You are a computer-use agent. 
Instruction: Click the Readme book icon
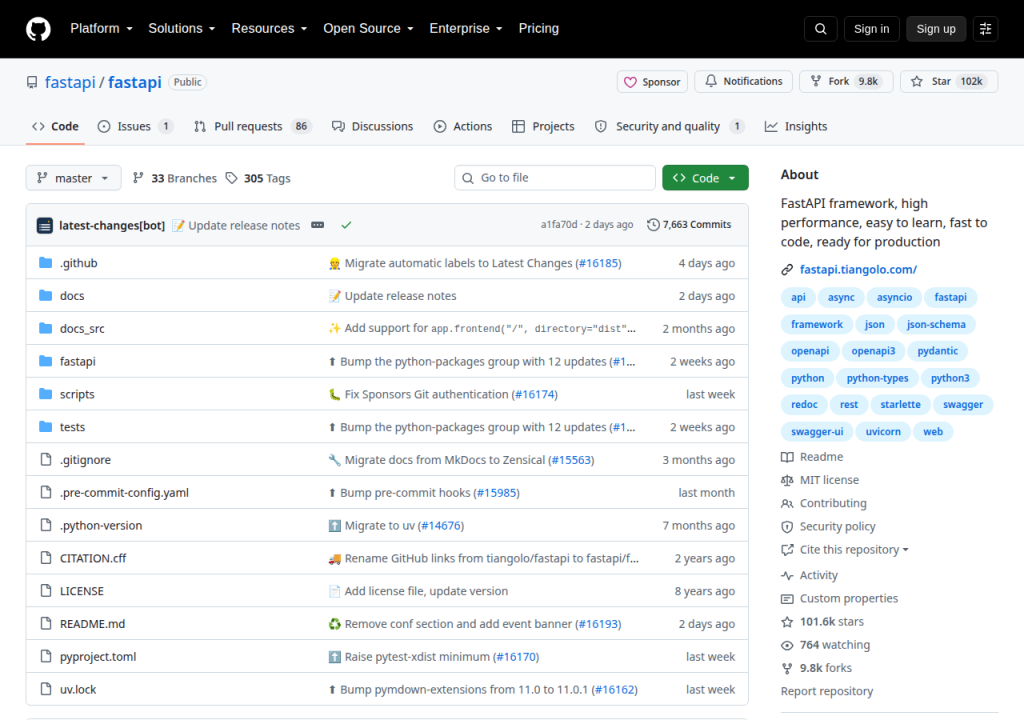[787, 457]
